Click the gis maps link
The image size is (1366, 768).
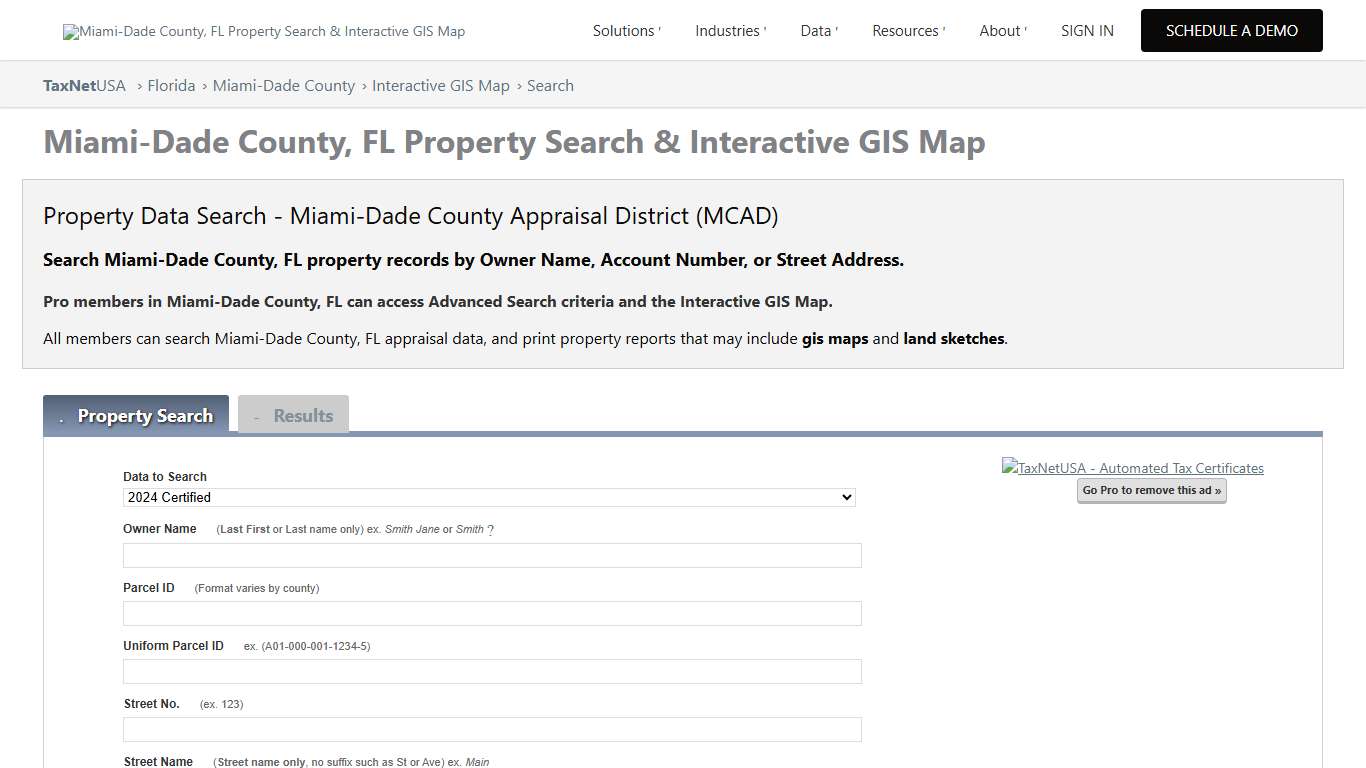pos(834,338)
